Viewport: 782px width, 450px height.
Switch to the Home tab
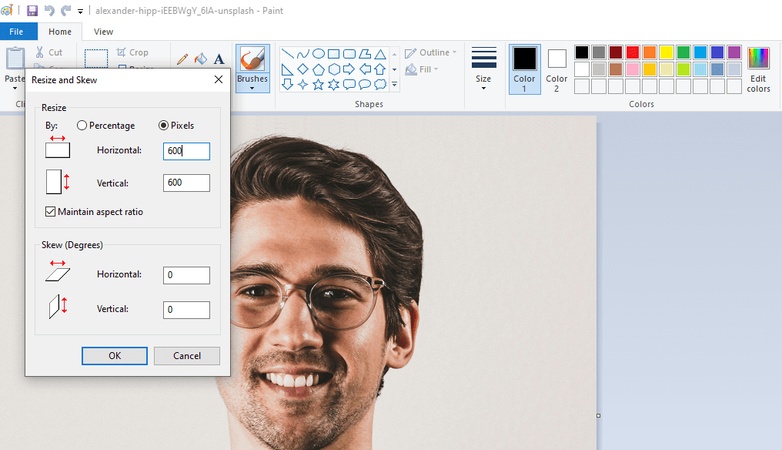[x=60, y=31]
